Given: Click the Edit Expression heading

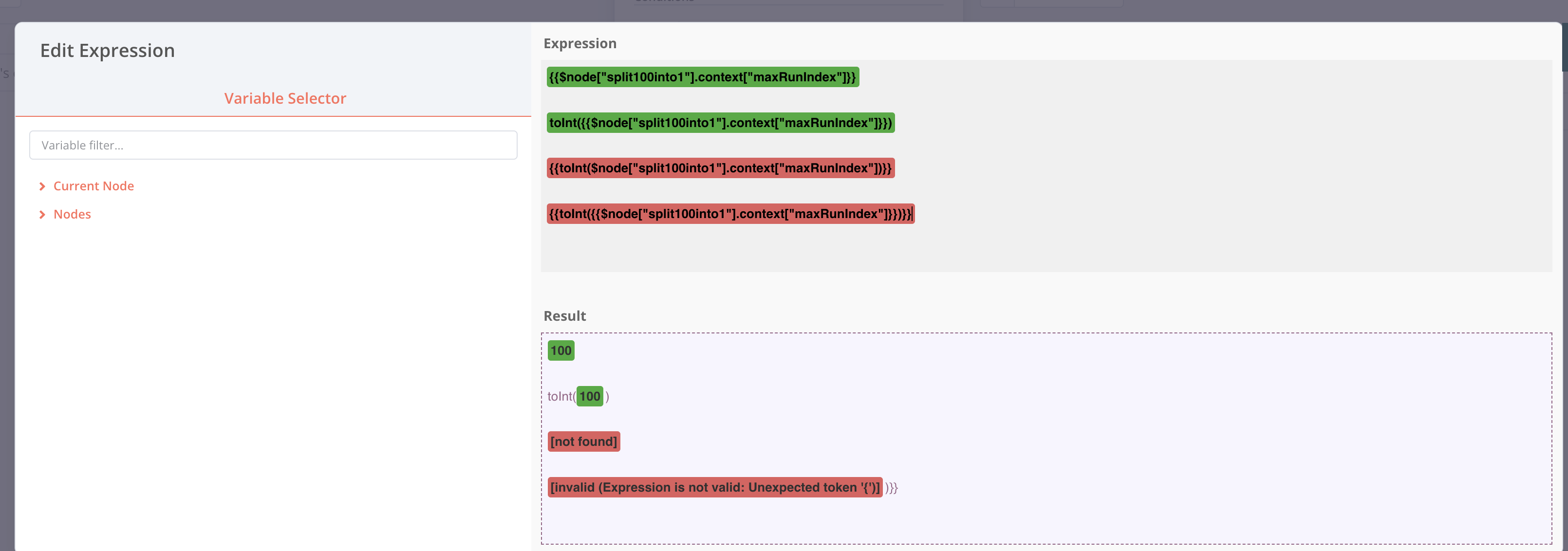Looking at the screenshot, I should pos(107,51).
